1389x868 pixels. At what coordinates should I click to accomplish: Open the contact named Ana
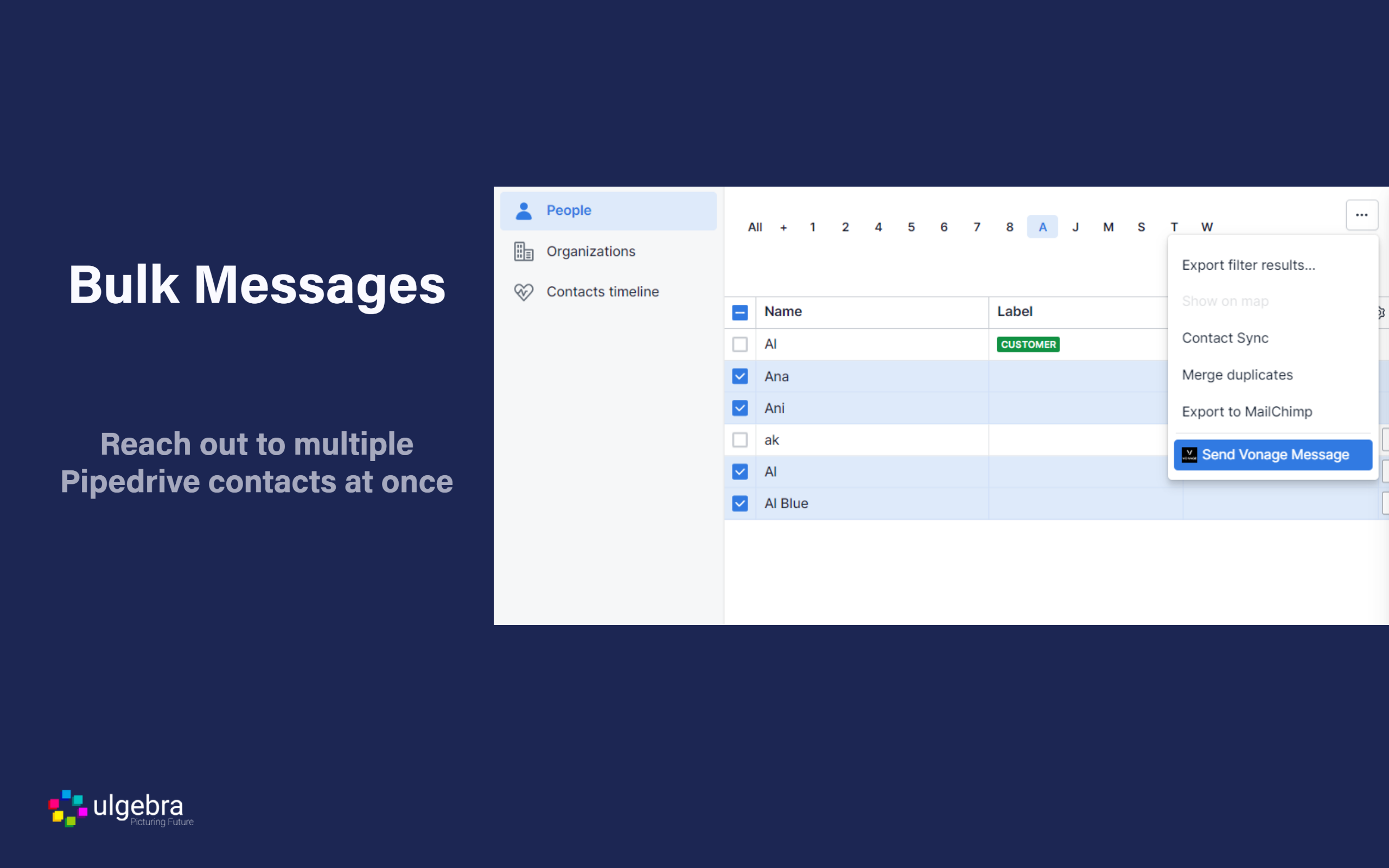coord(776,376)
